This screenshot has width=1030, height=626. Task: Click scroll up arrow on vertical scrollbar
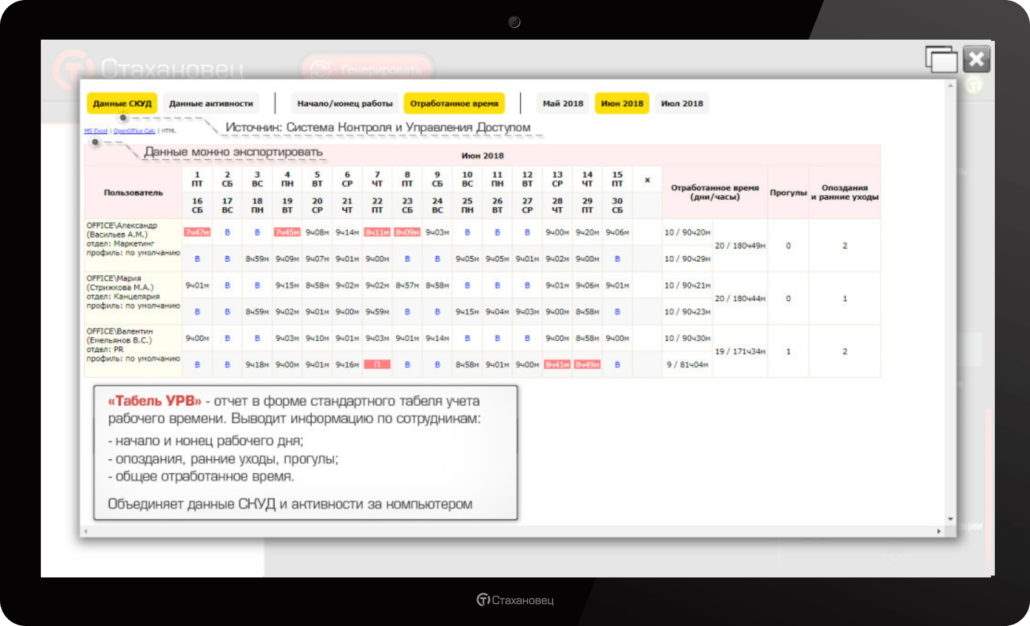950,87
